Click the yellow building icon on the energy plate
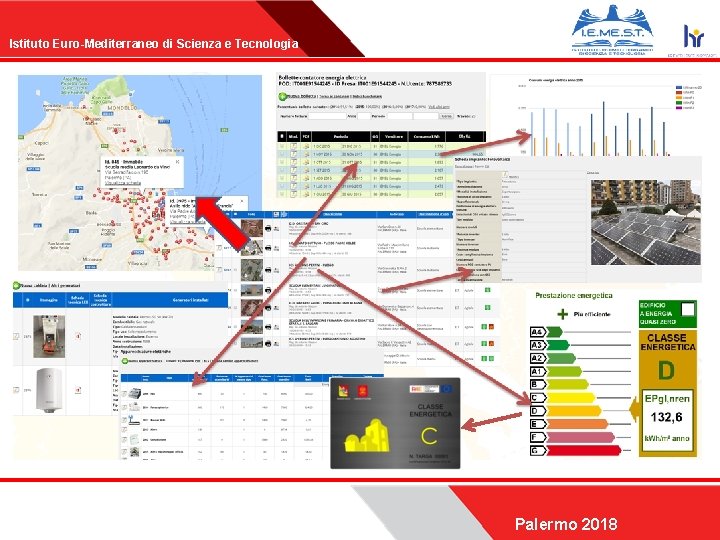 [x=367, y=435]
